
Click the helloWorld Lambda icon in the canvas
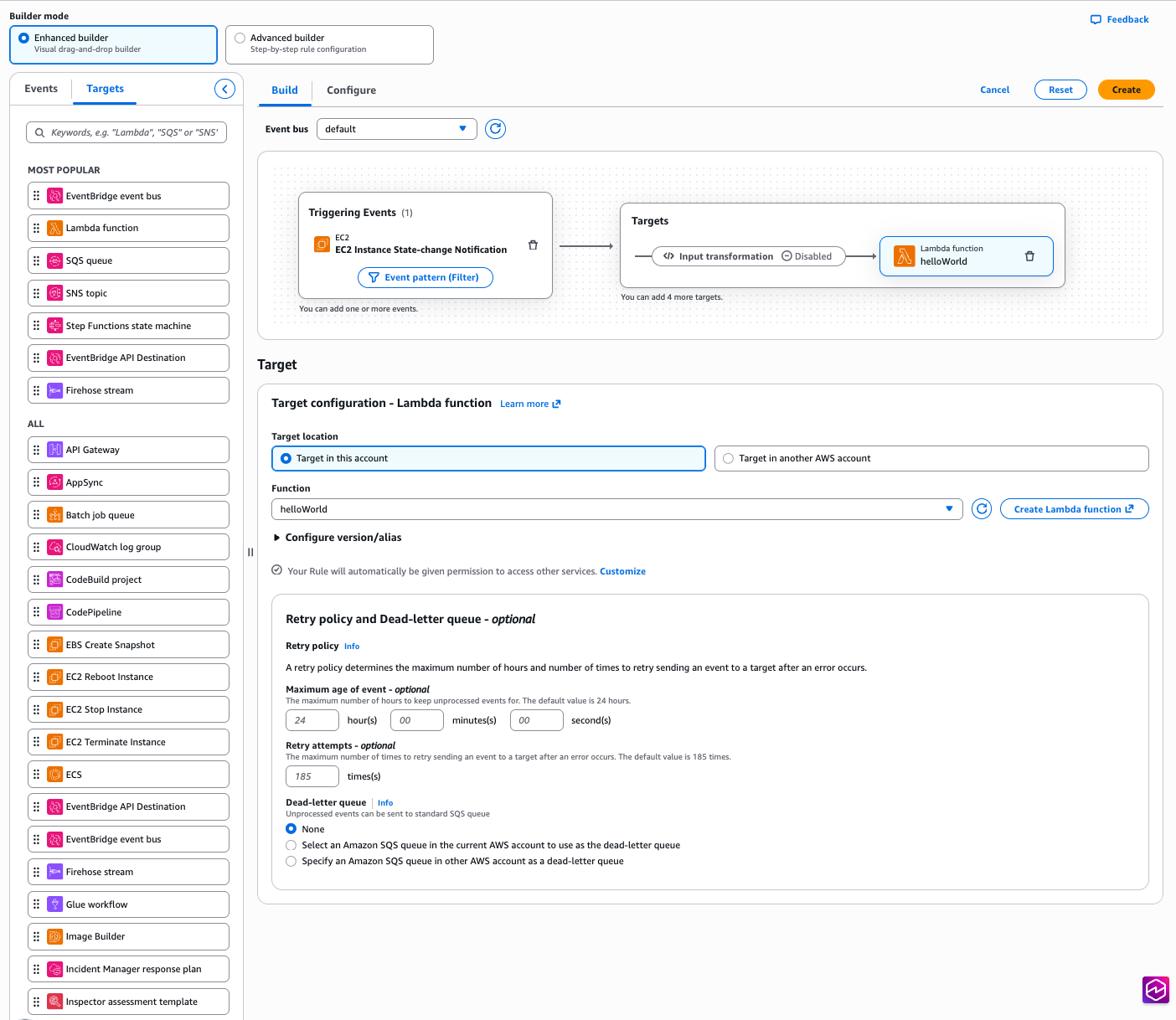coord(904,256)
